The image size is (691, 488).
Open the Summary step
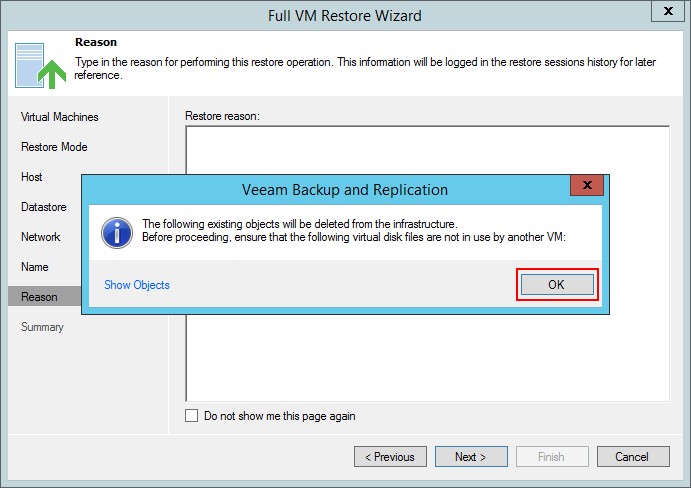(42, 327)
